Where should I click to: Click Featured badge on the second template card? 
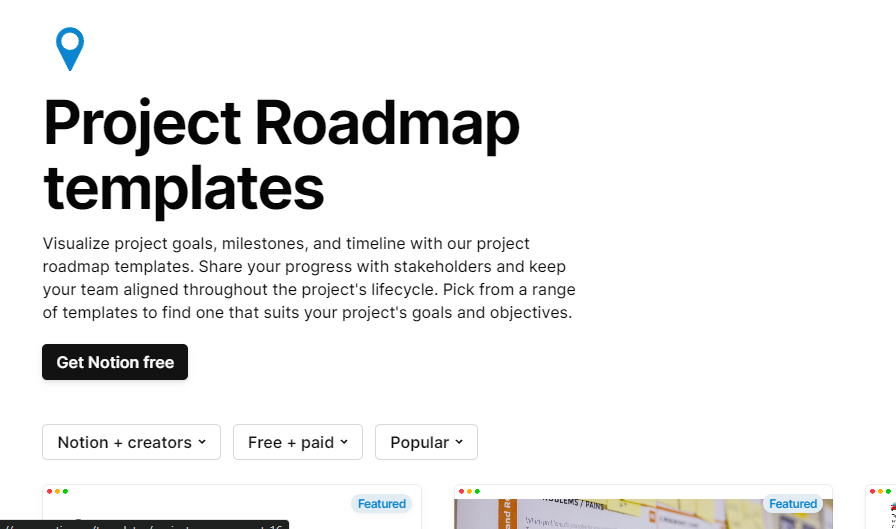tap(793, 504)
